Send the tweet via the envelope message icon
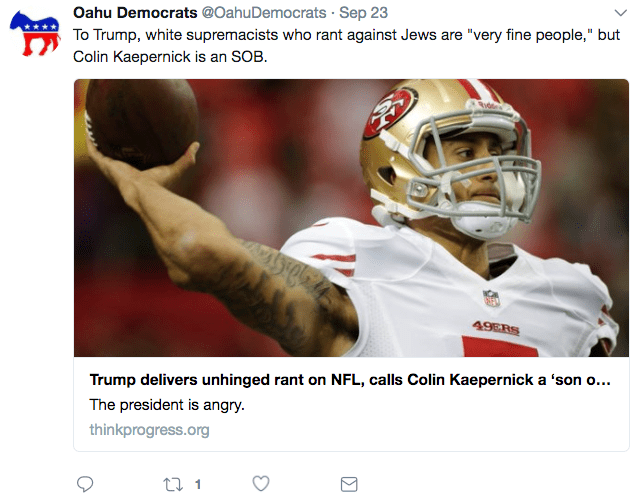The image size is (639, 504). 349,484
